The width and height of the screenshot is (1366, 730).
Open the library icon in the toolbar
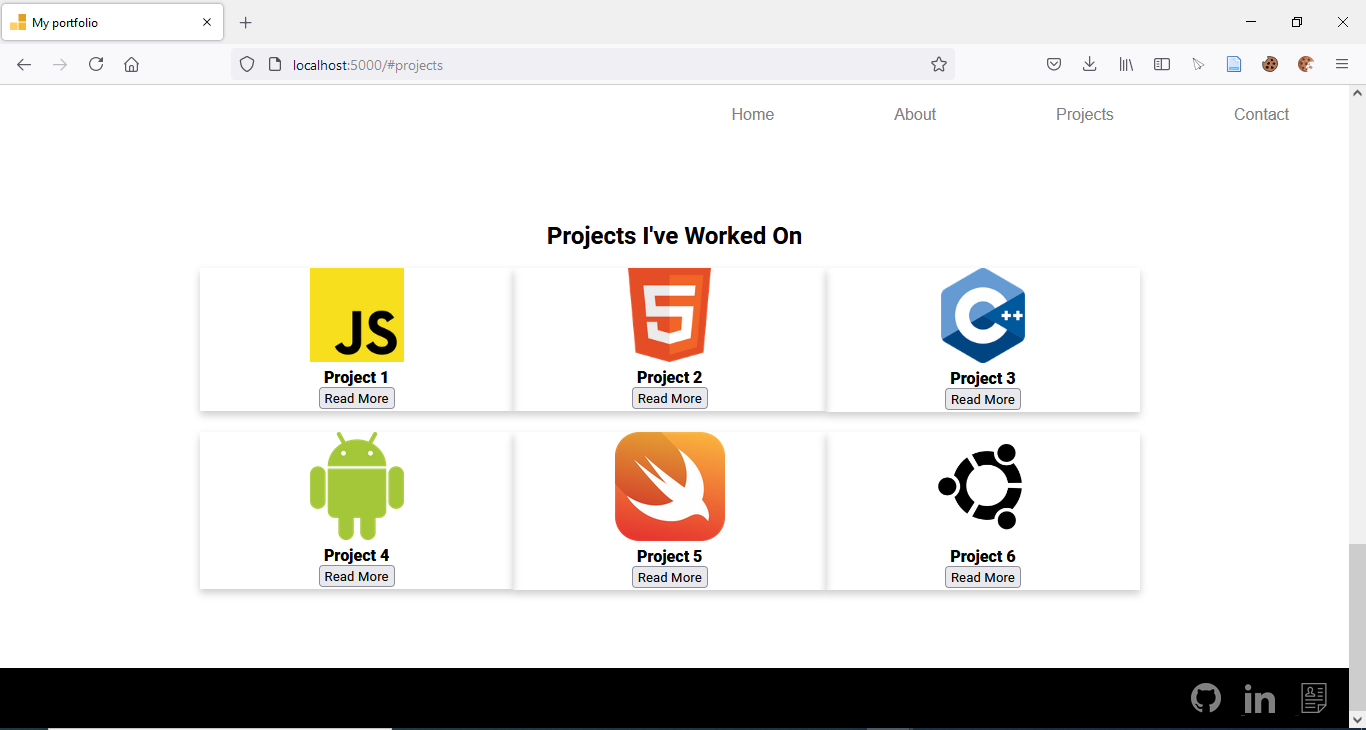point(1126,65)
